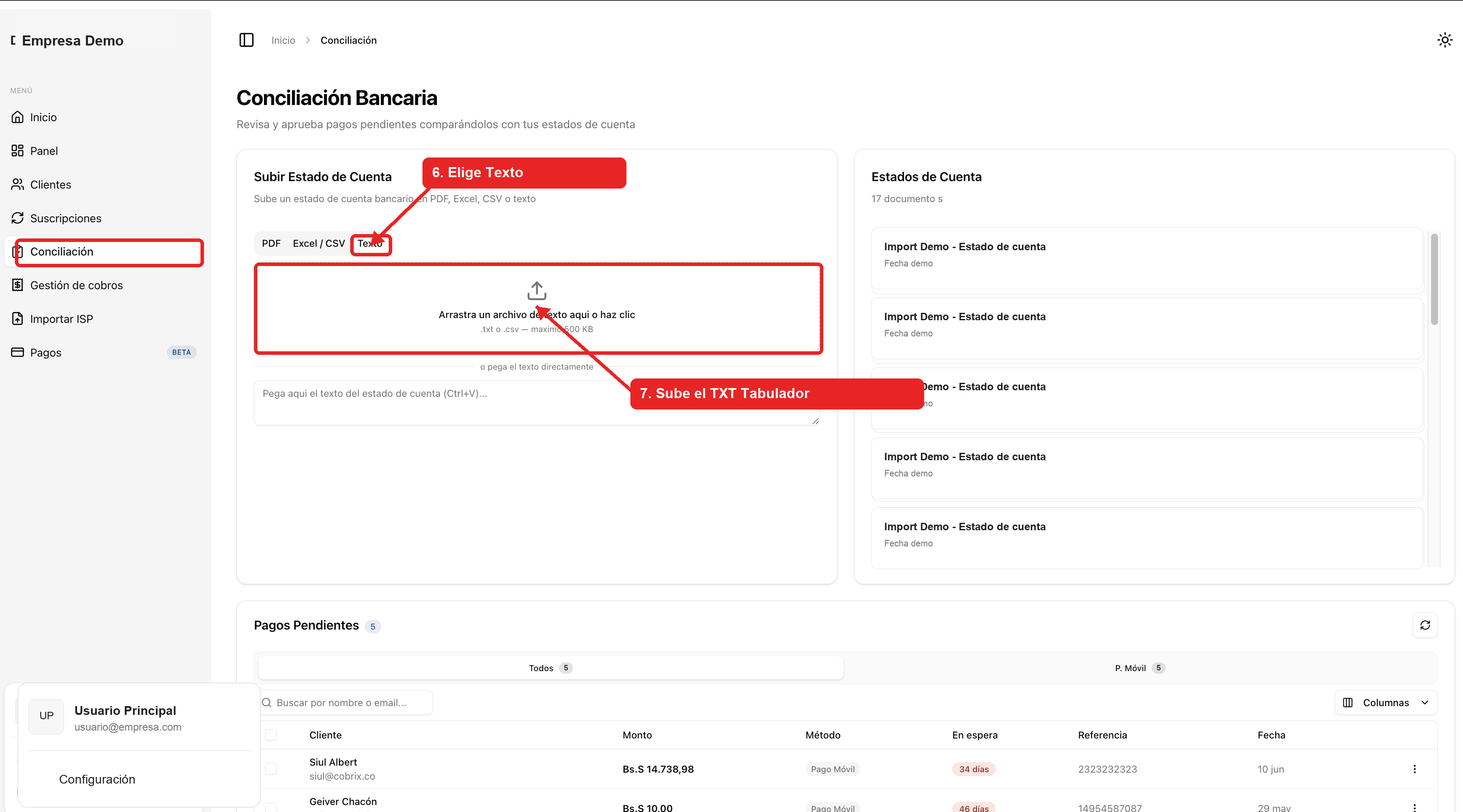Check the Siul Albert row checkbox
1463x812 pixels.
pos(271,769)
